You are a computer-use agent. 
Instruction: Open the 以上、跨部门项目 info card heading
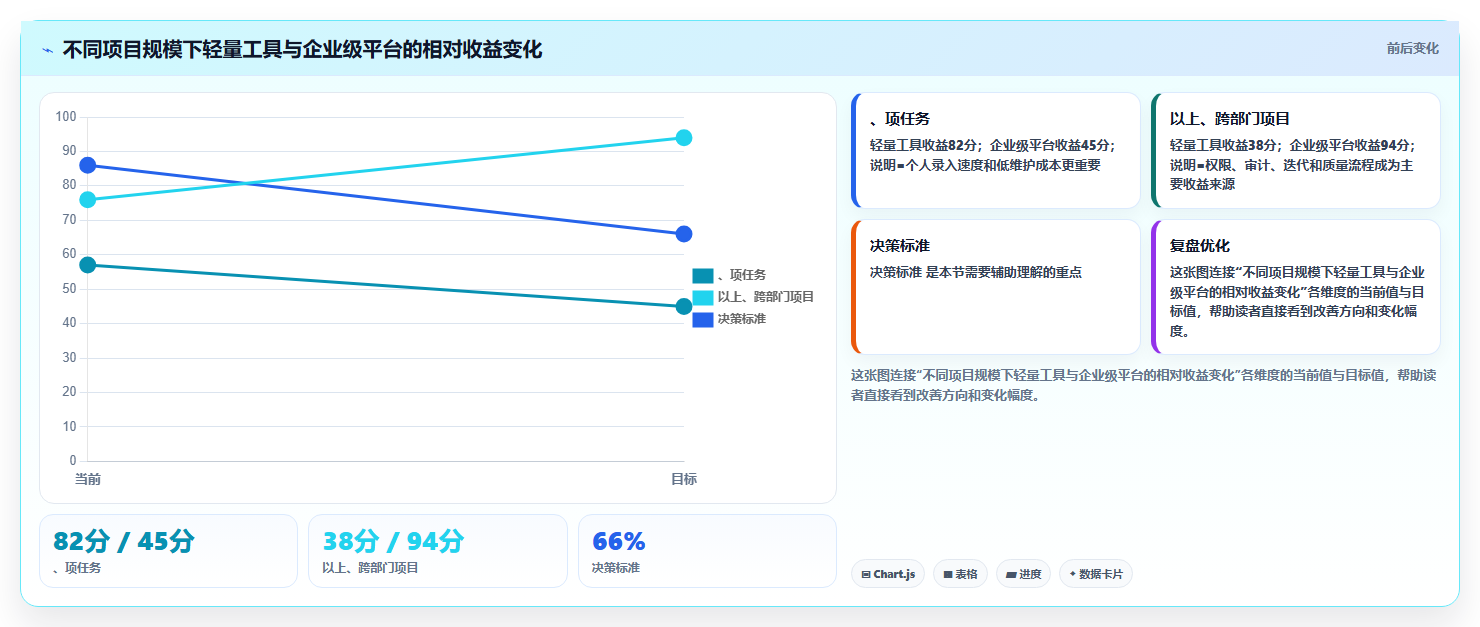point(1230,119)
